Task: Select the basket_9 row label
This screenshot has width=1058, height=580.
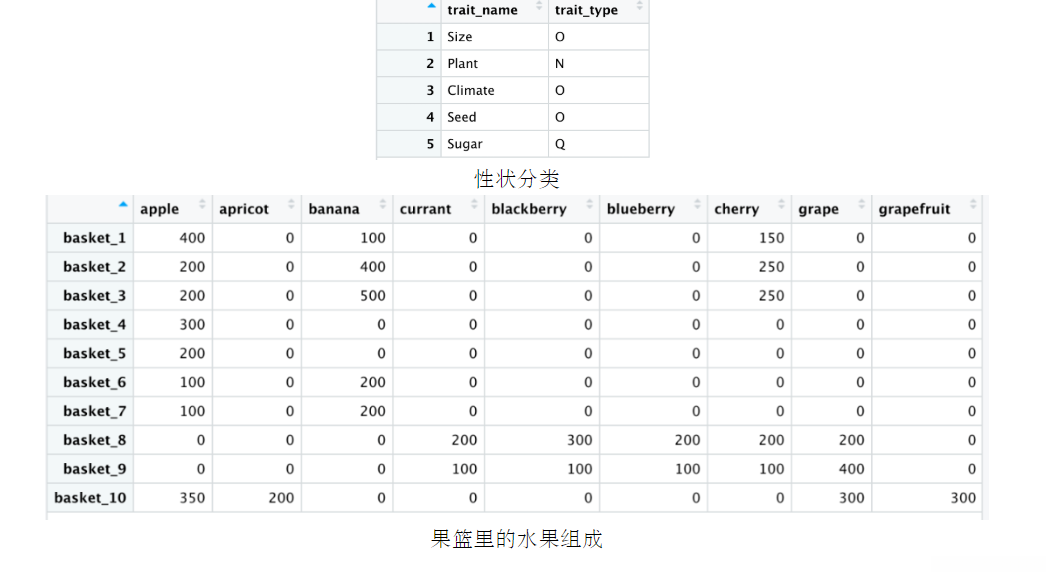Action: coord(94,469)
